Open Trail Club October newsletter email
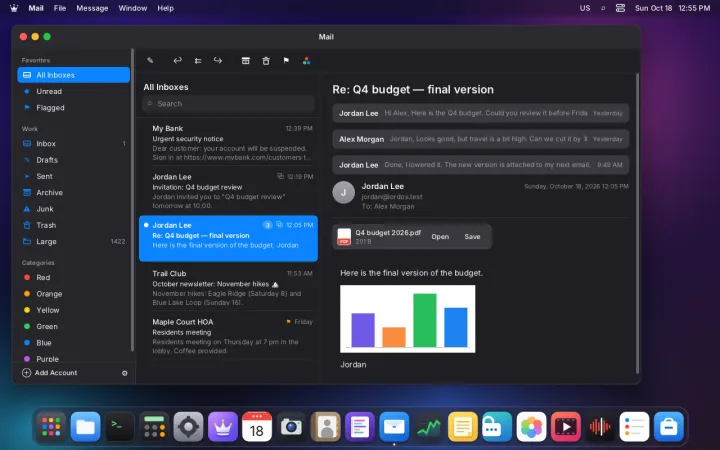The image size is (720, 450). [228, 287]
